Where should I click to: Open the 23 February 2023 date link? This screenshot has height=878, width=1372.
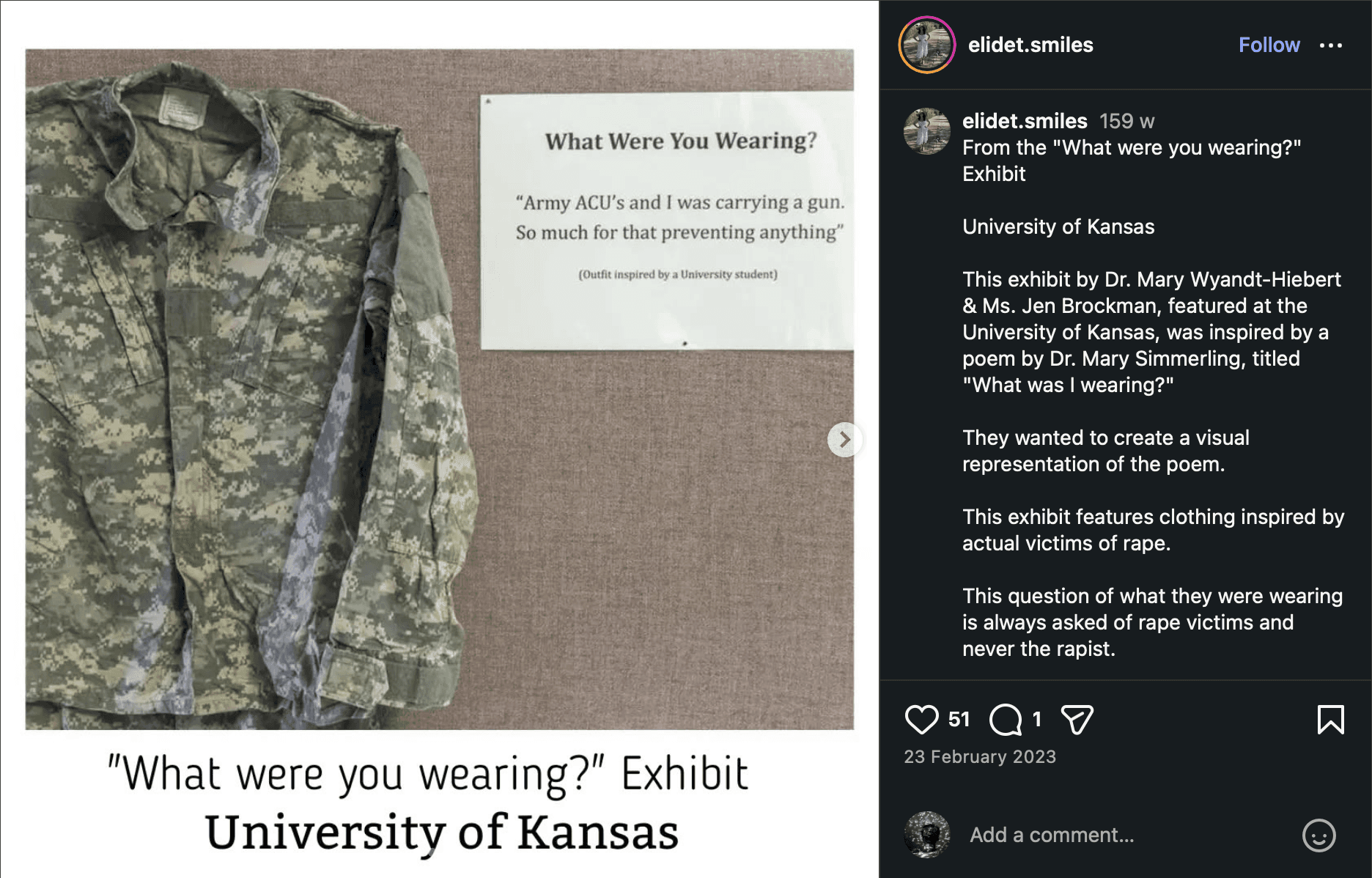click(980, 757)
